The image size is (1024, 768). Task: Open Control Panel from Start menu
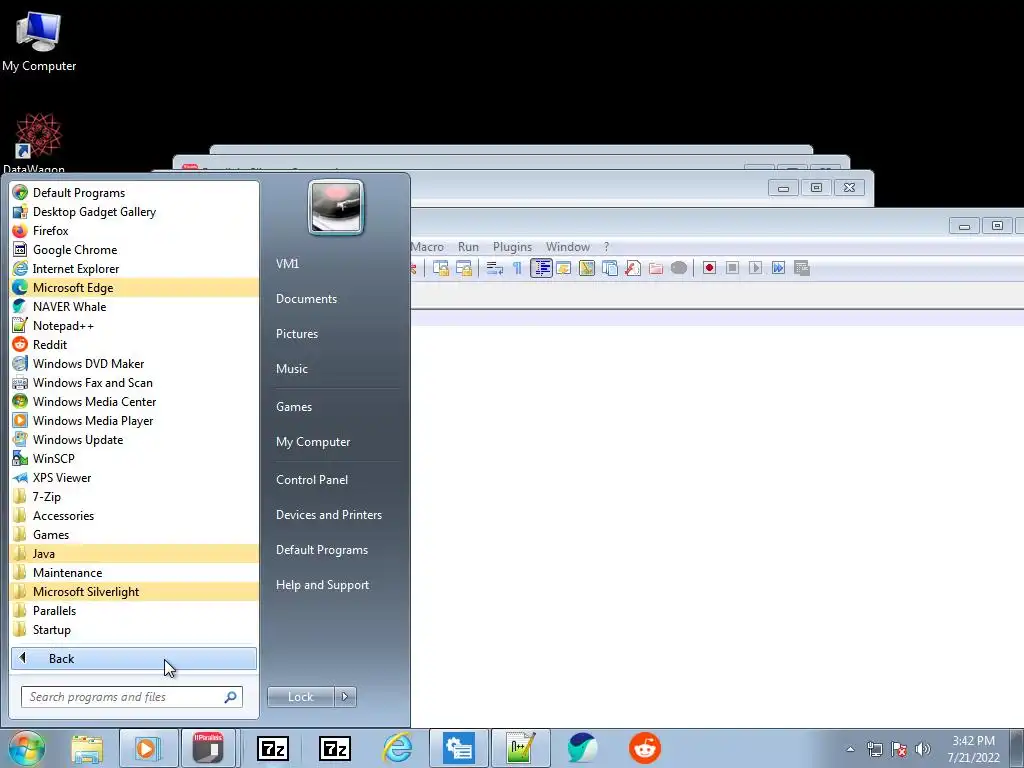click(x=312, y=479)
